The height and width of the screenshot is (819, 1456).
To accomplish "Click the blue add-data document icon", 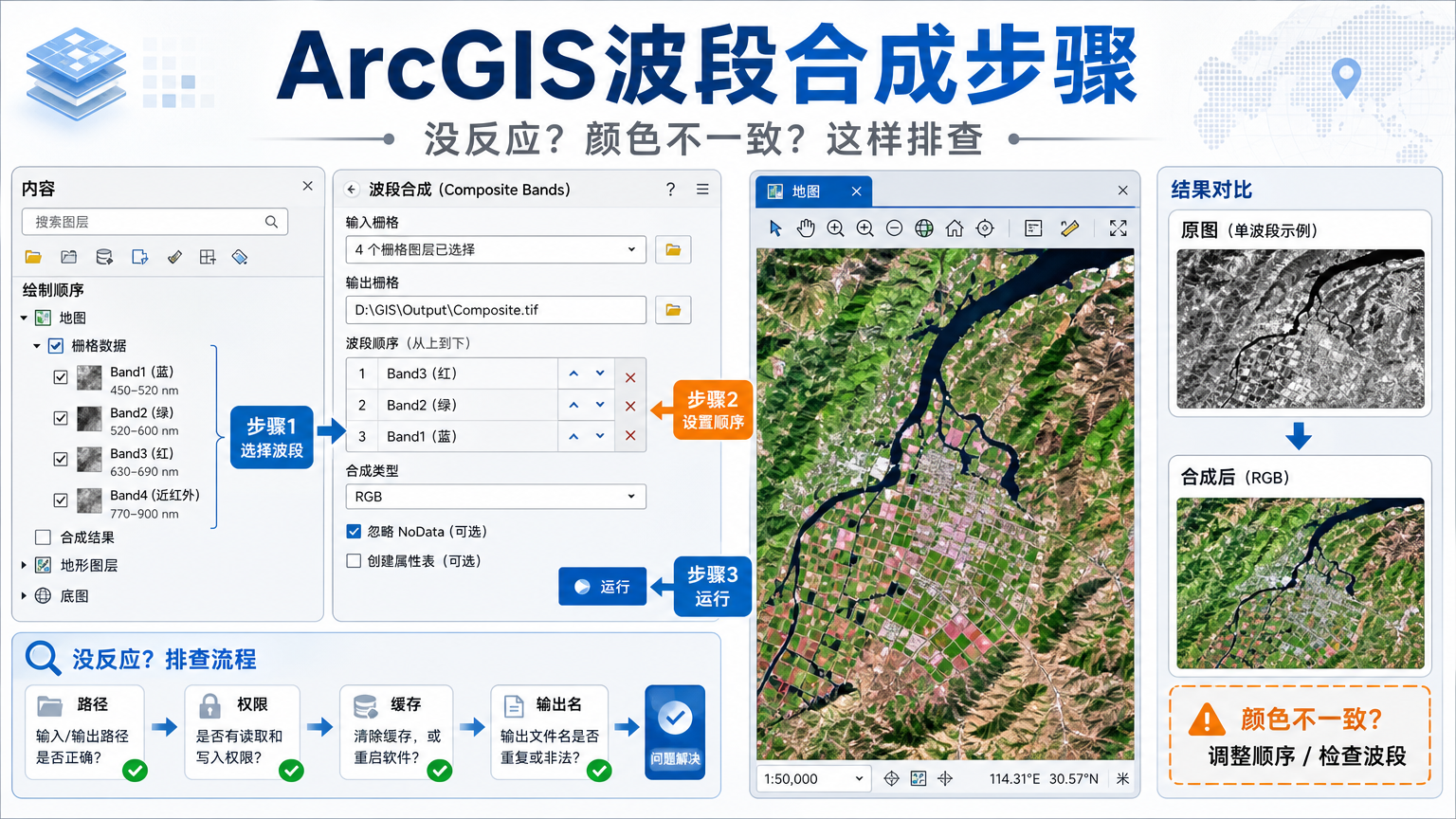I will pos(139,257).
